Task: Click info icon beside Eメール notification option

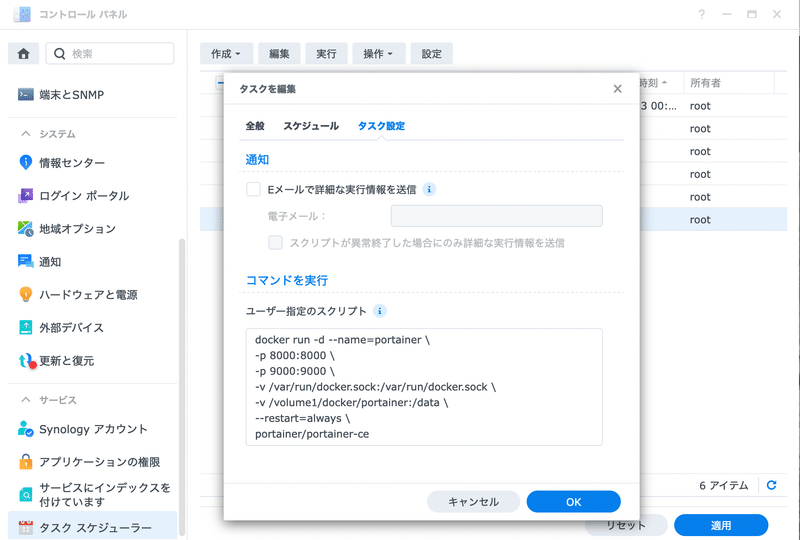Action: pos(429,189)
